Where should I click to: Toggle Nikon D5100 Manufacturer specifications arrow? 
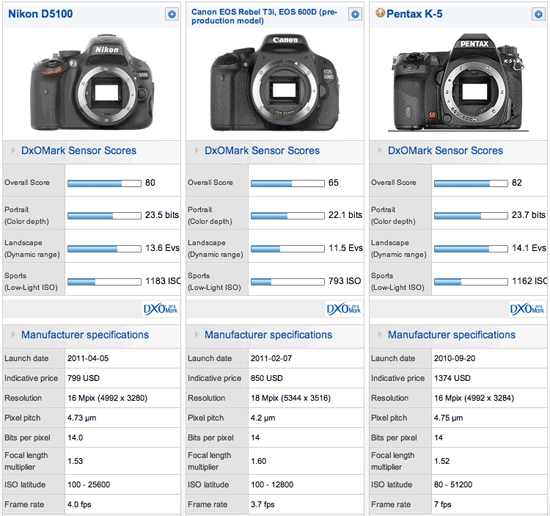point(13,335)
